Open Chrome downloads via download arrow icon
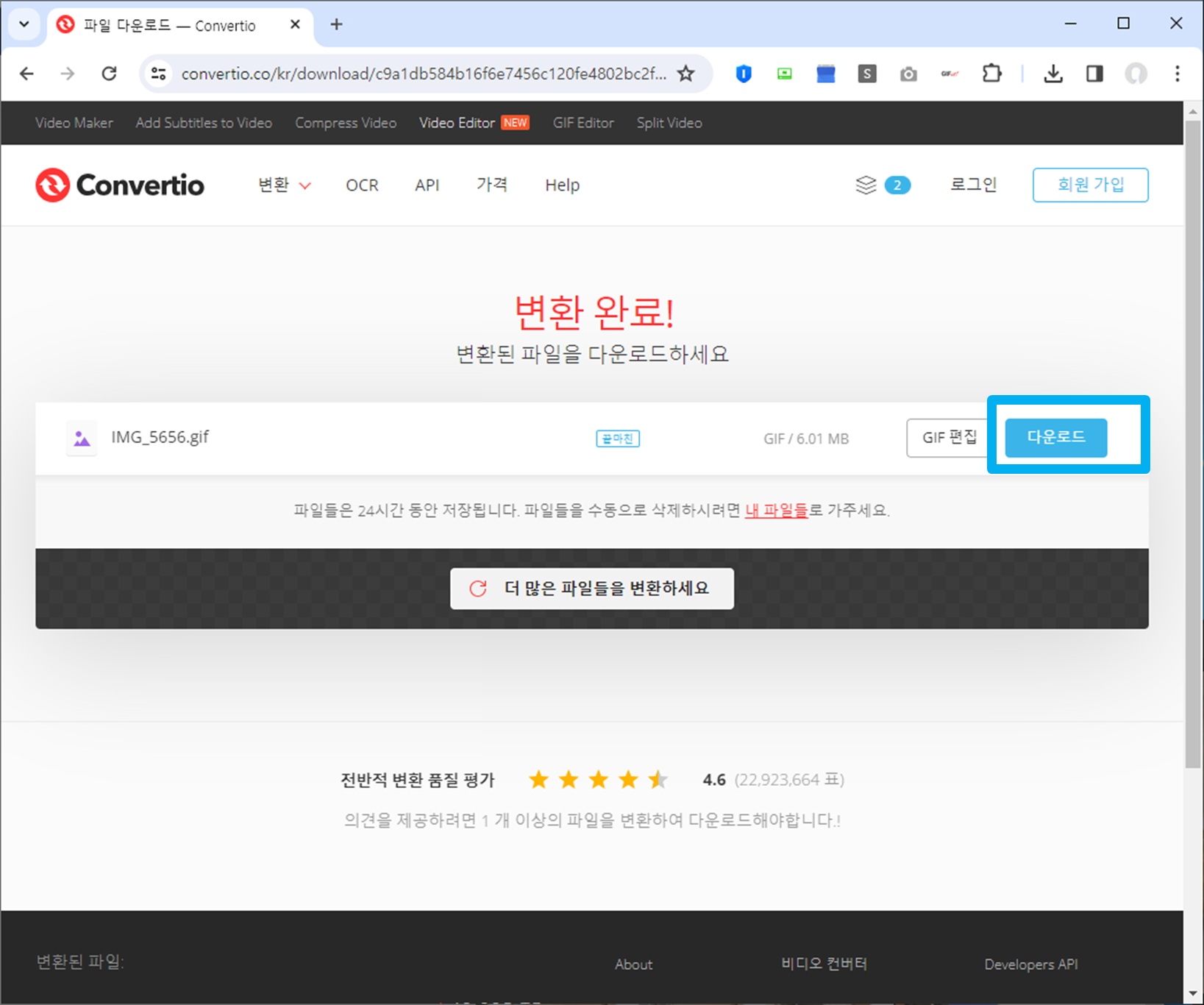 1053,74
